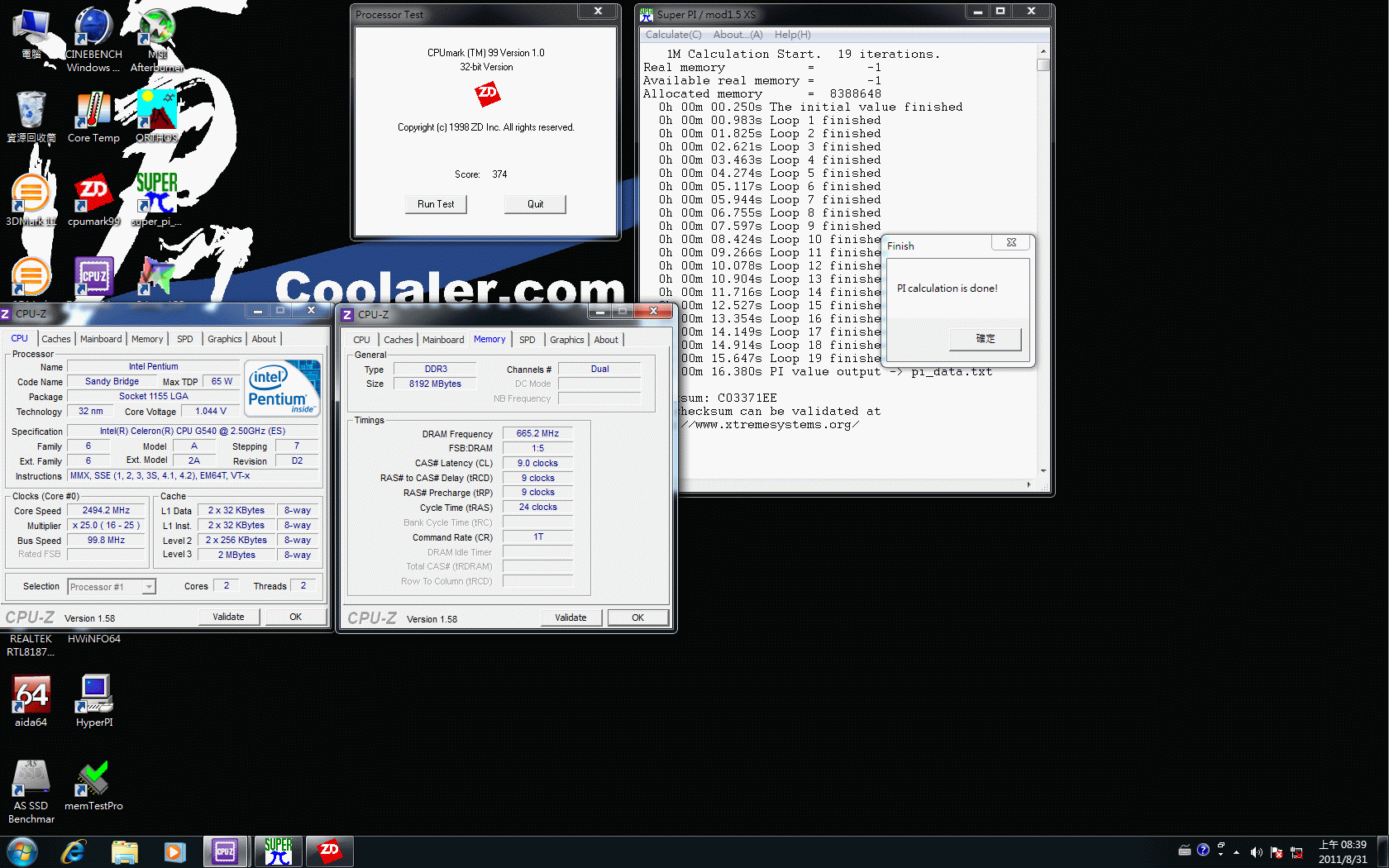Open the memTestPro desktop shortcut
This screenshot has height=868, width=1389.
(x=93, y=785)
